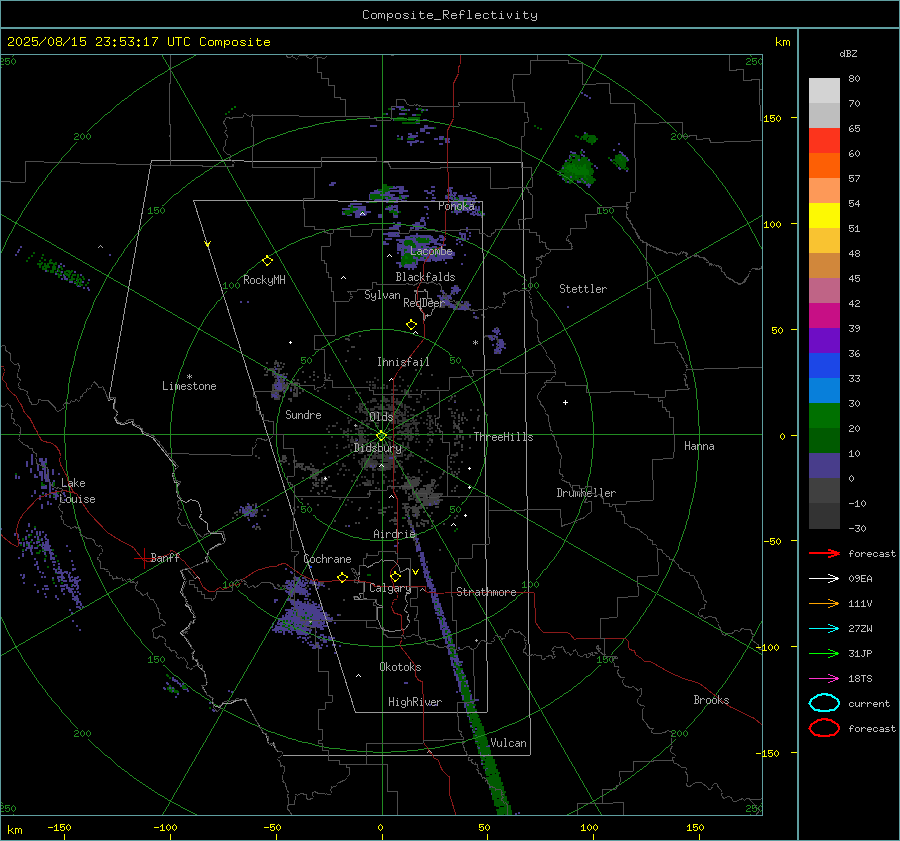The width and height of the screenshot is (900, 841).
Task: Click the ThreeHills label
Action: (x=503, y=437)
